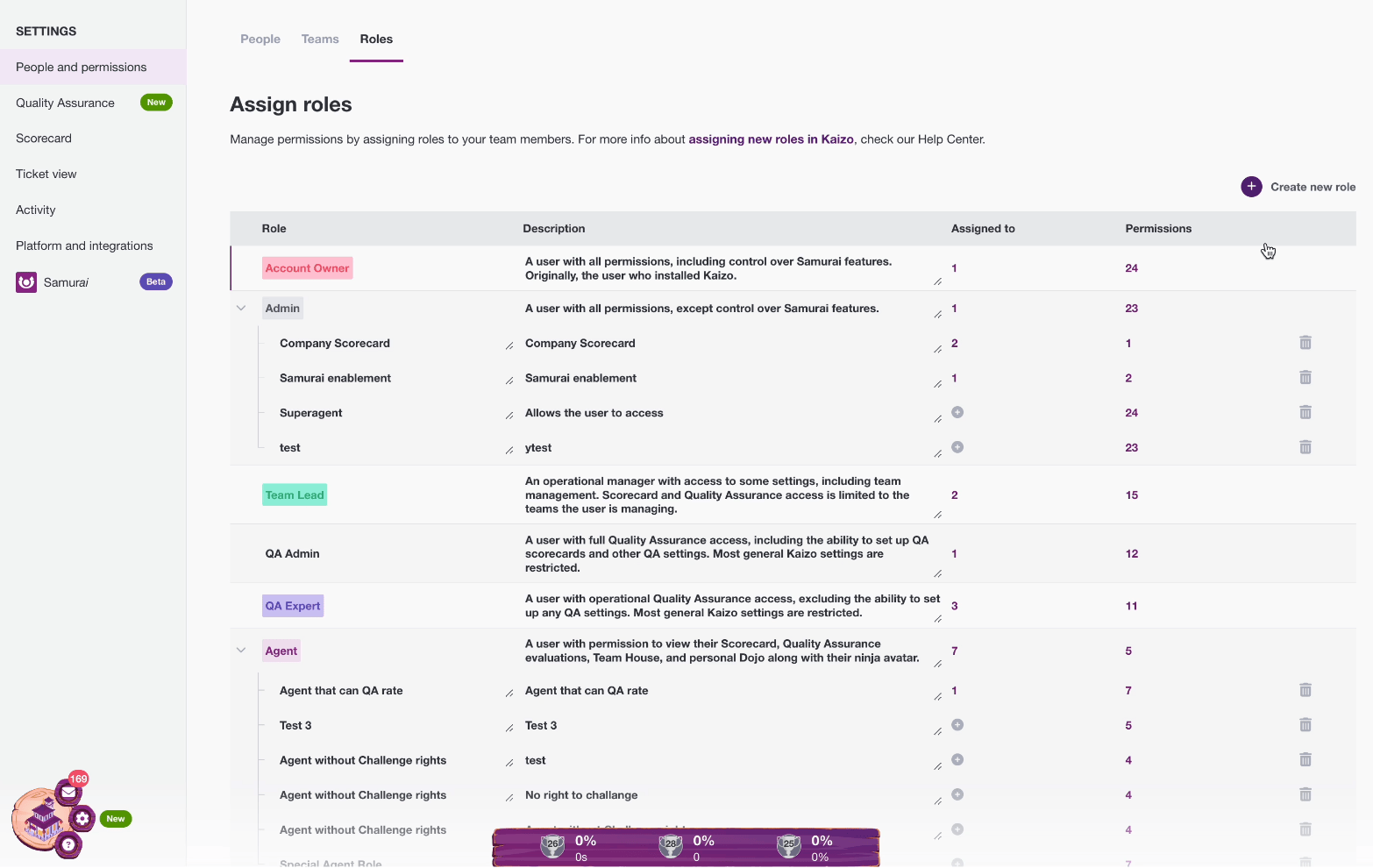The height and width of the screenshot is (868, 1373).
Task: Edit Test 3 role name pencil
Action: (509, 729)
